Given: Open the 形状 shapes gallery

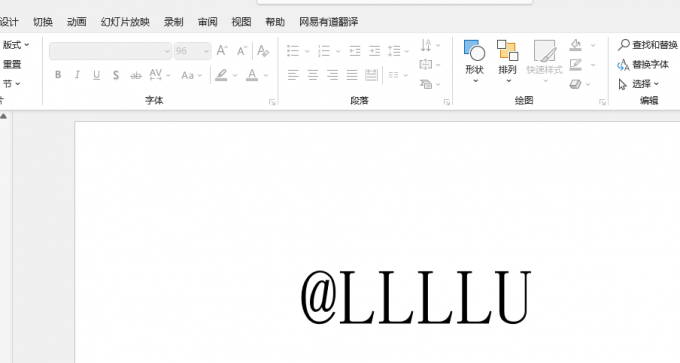Looking at the screenshot, I should [474, 61].
